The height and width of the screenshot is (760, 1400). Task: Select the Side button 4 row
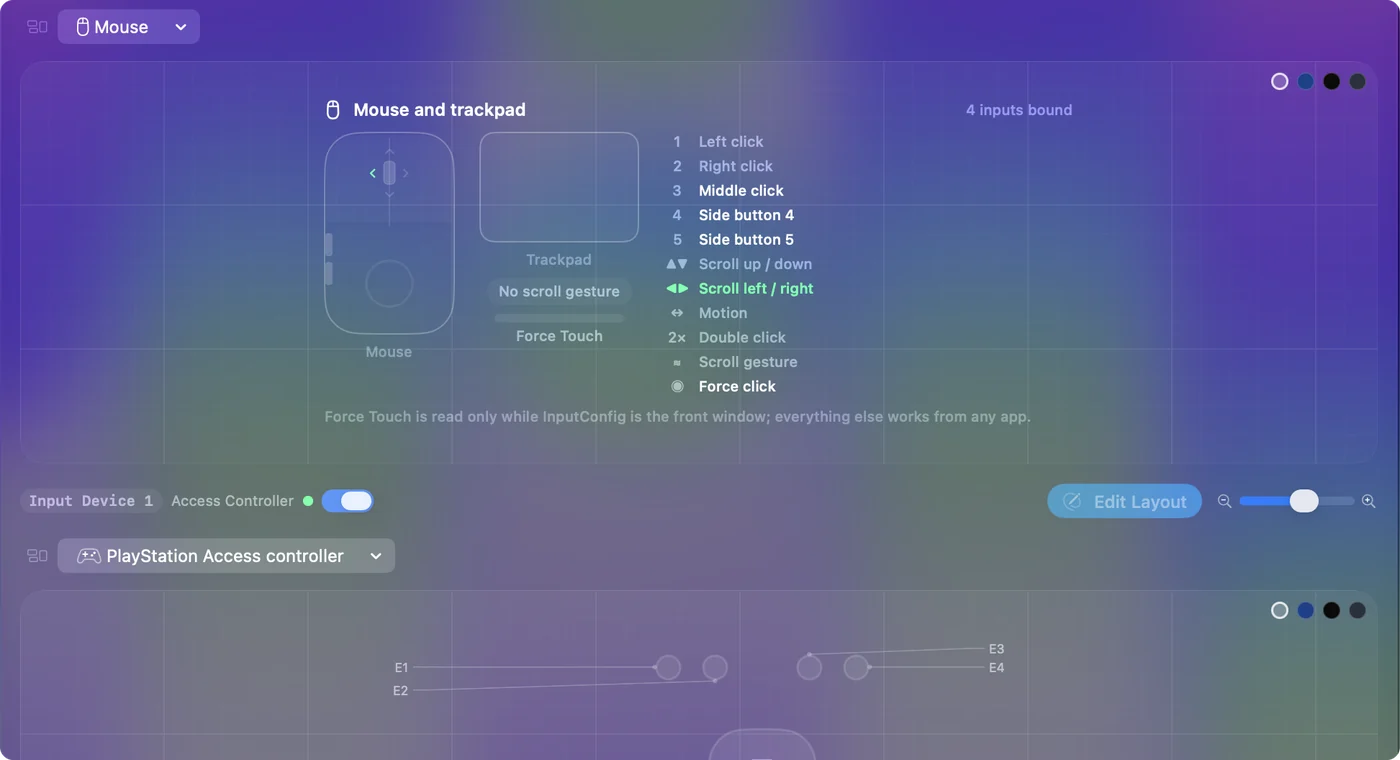tap(732, 215)
